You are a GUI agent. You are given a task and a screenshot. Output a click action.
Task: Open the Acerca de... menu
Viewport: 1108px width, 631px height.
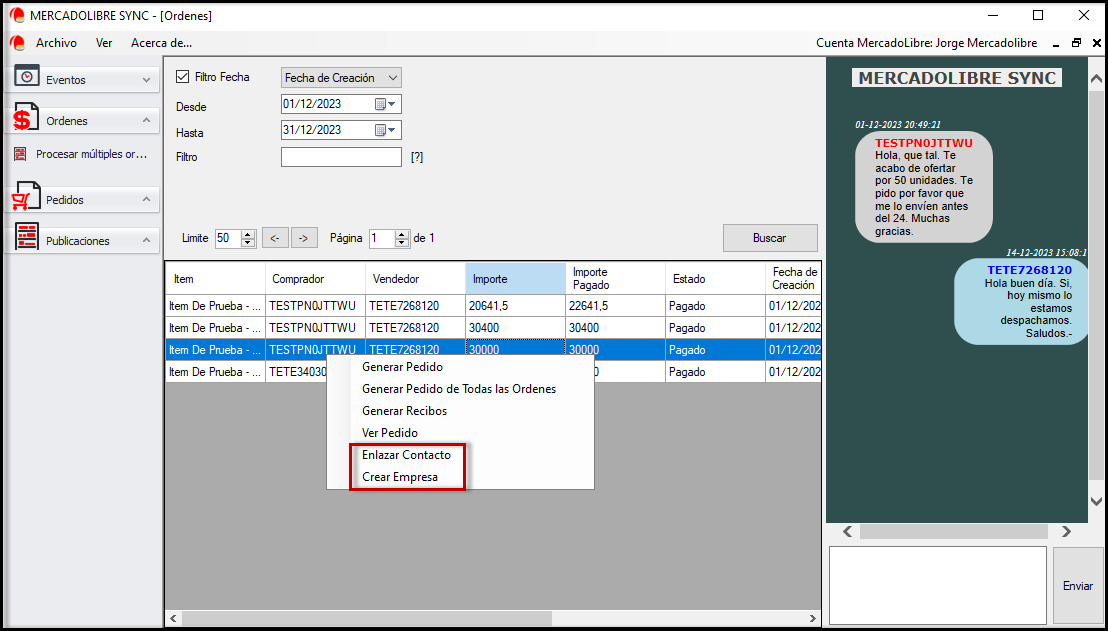coord(161,43)
